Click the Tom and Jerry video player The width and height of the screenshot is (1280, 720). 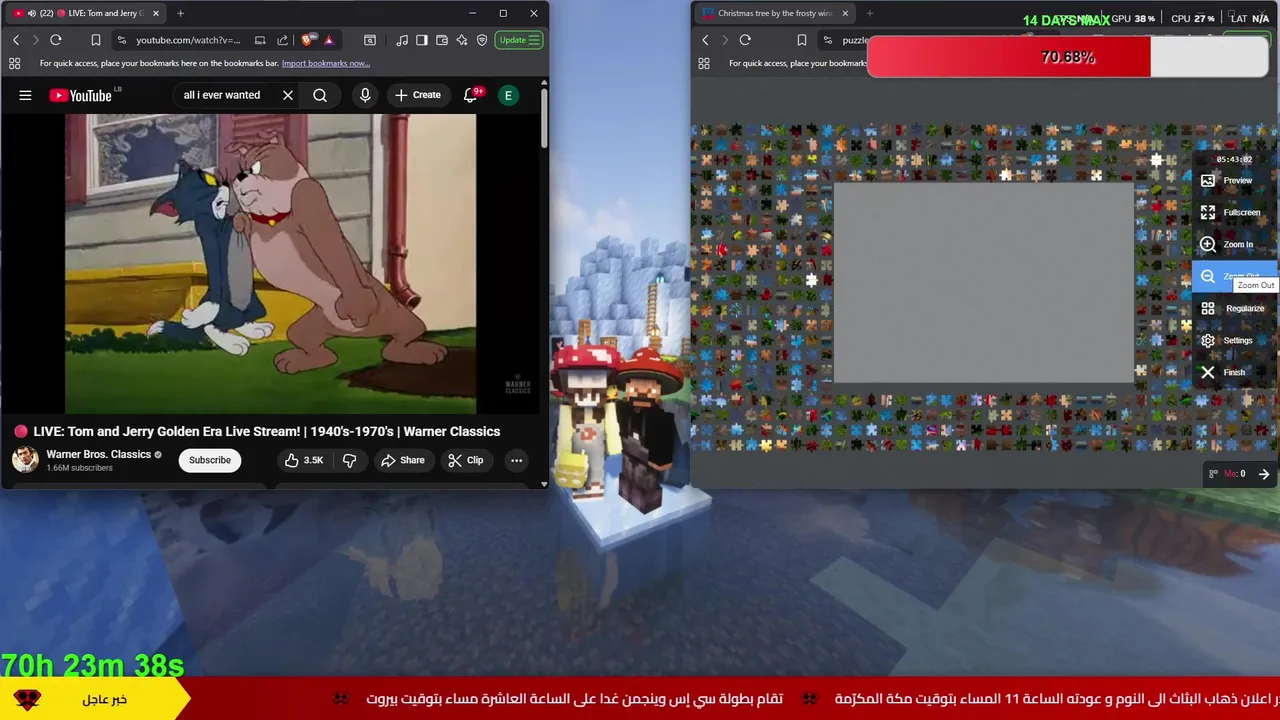(x=271, y=264)
